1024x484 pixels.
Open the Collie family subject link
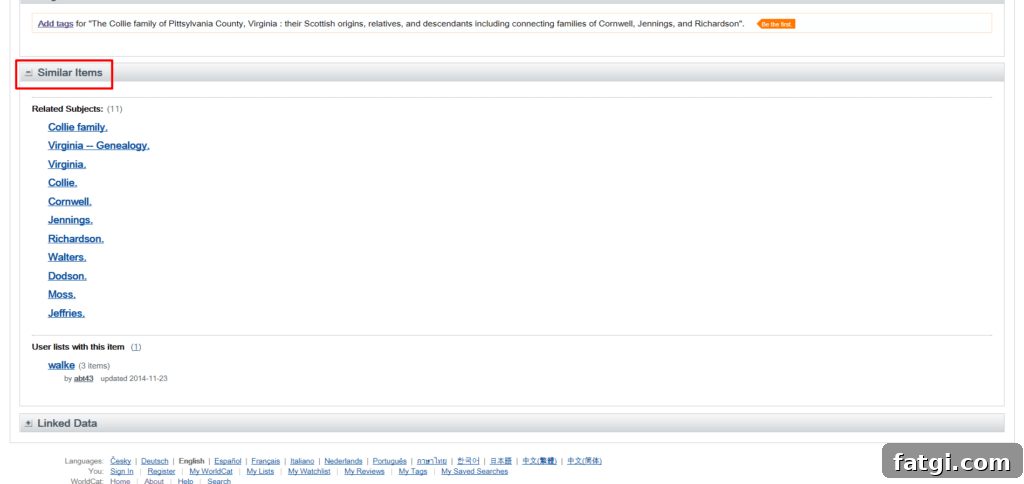[x=78, y=127]
